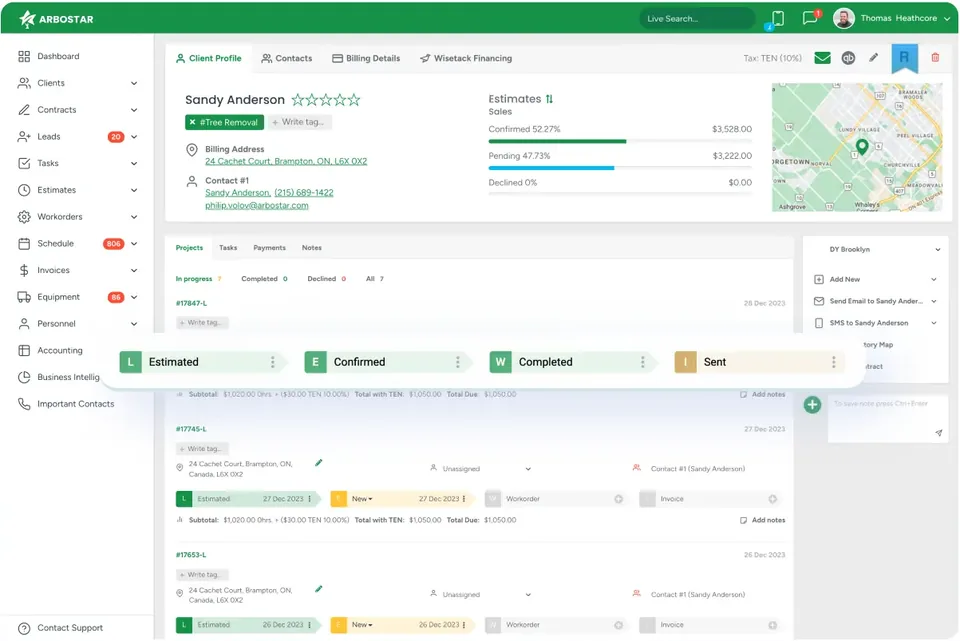Open the chat notifications icon
Image resolution: width=960 pixels, height=641 pixels.
[810, 18]
